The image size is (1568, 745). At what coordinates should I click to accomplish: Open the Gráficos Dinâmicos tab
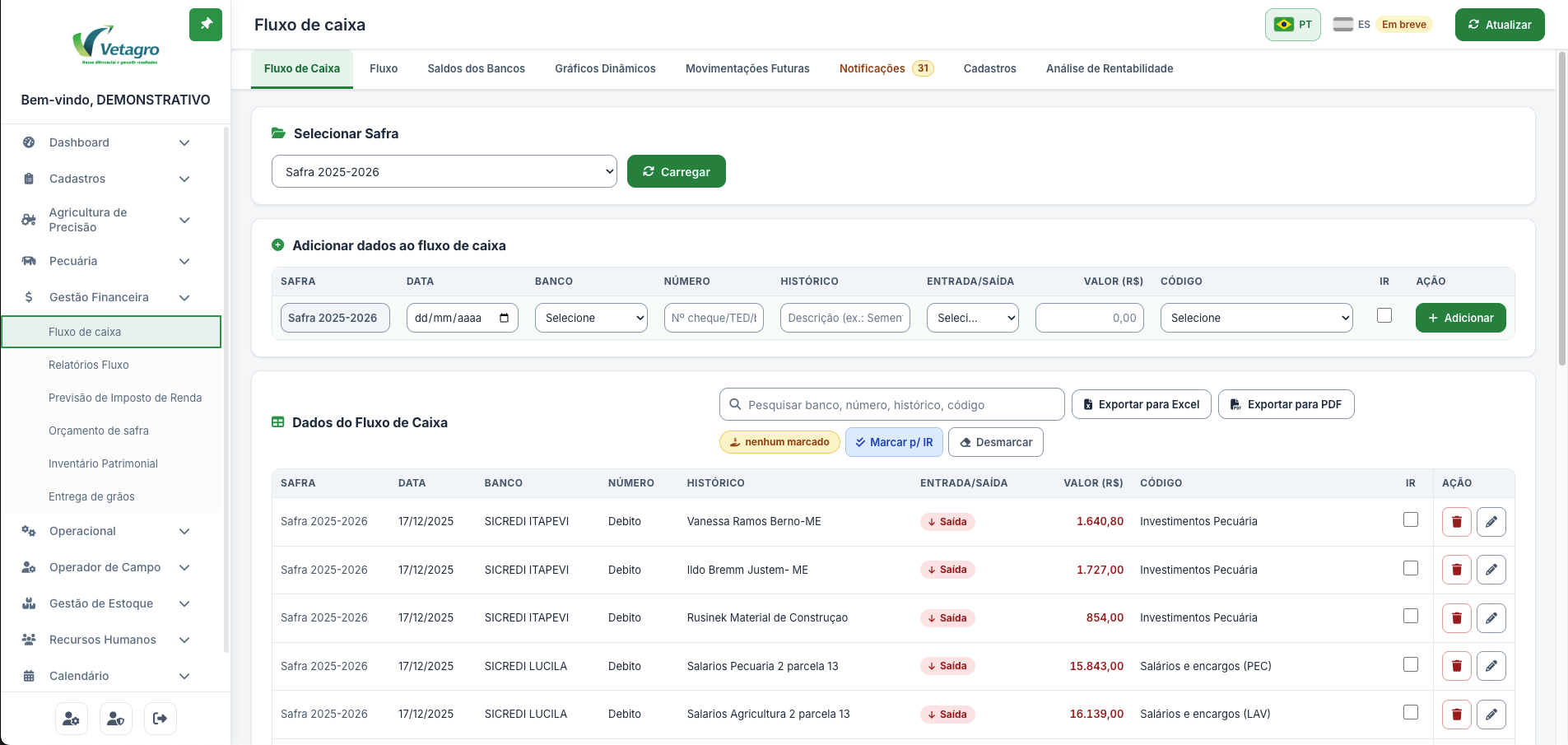pos(605,68)
